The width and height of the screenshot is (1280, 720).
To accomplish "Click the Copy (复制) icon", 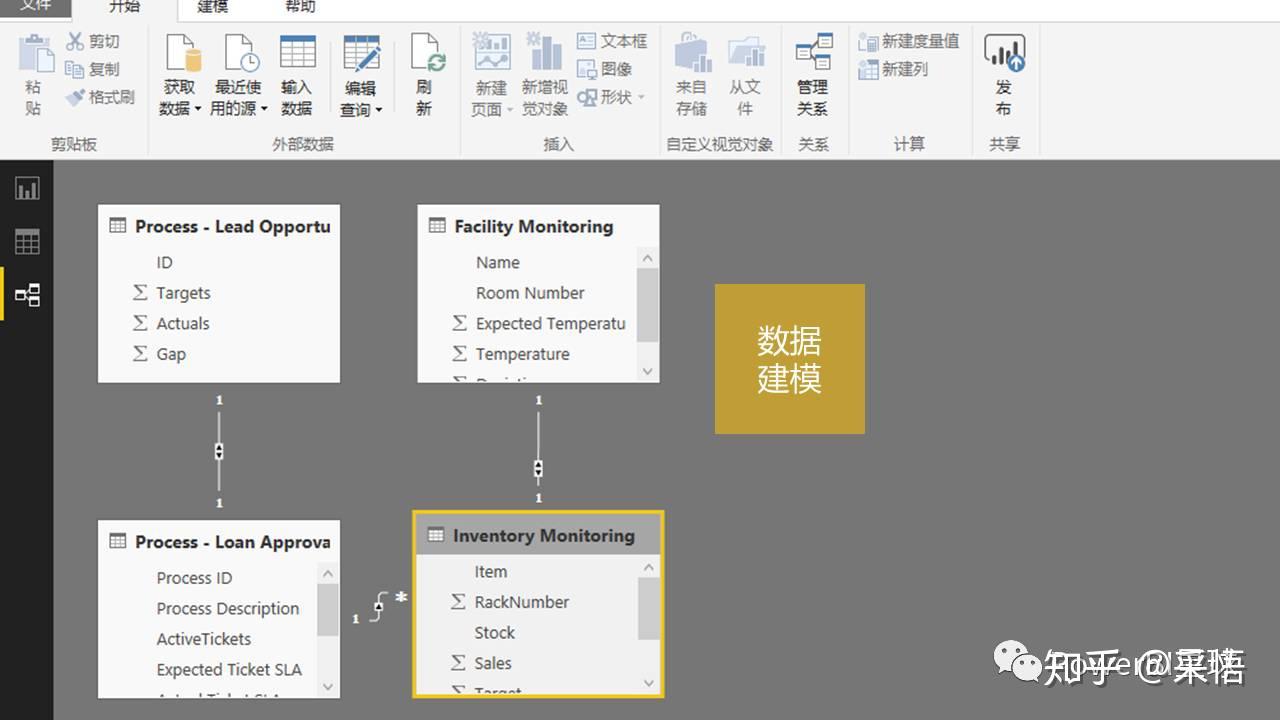I will coord(75,69).
